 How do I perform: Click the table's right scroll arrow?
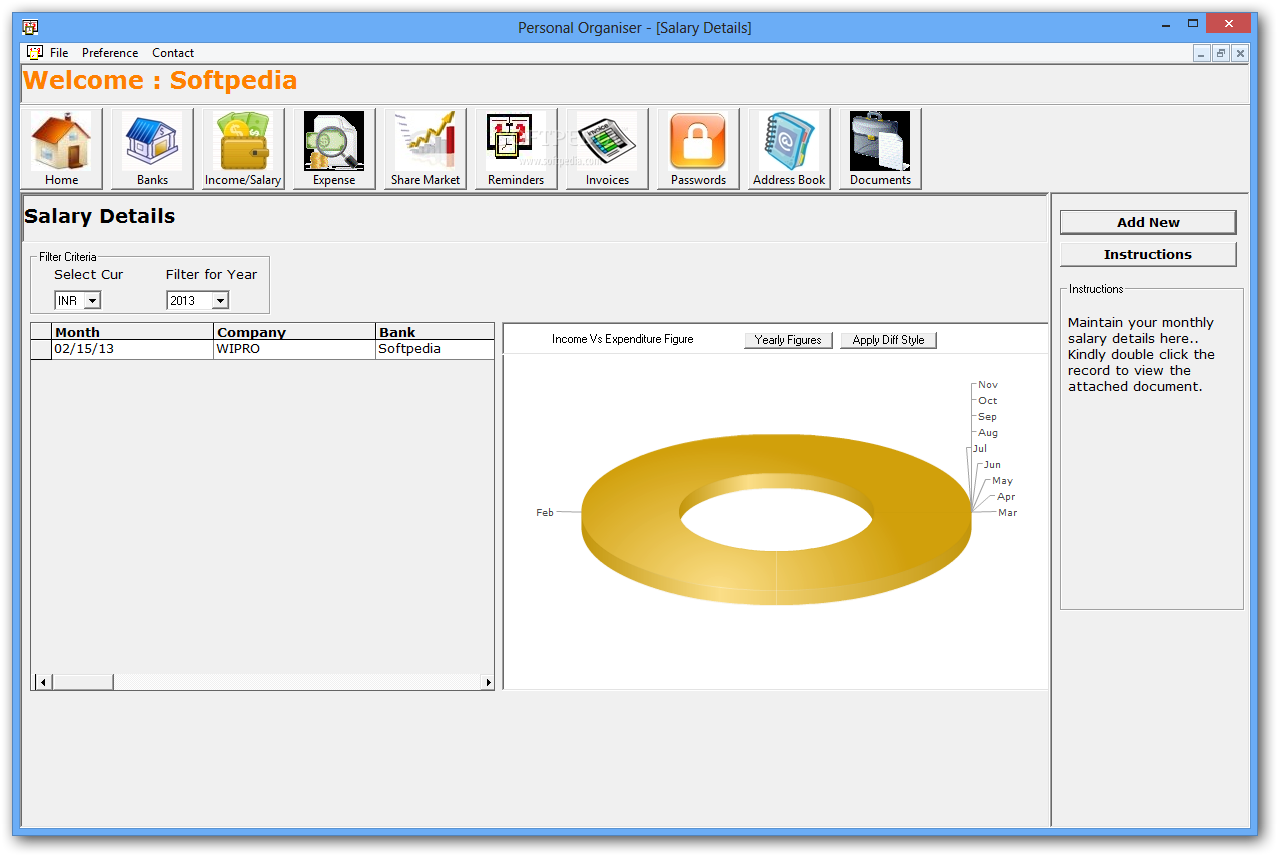[x=488, y=682]
